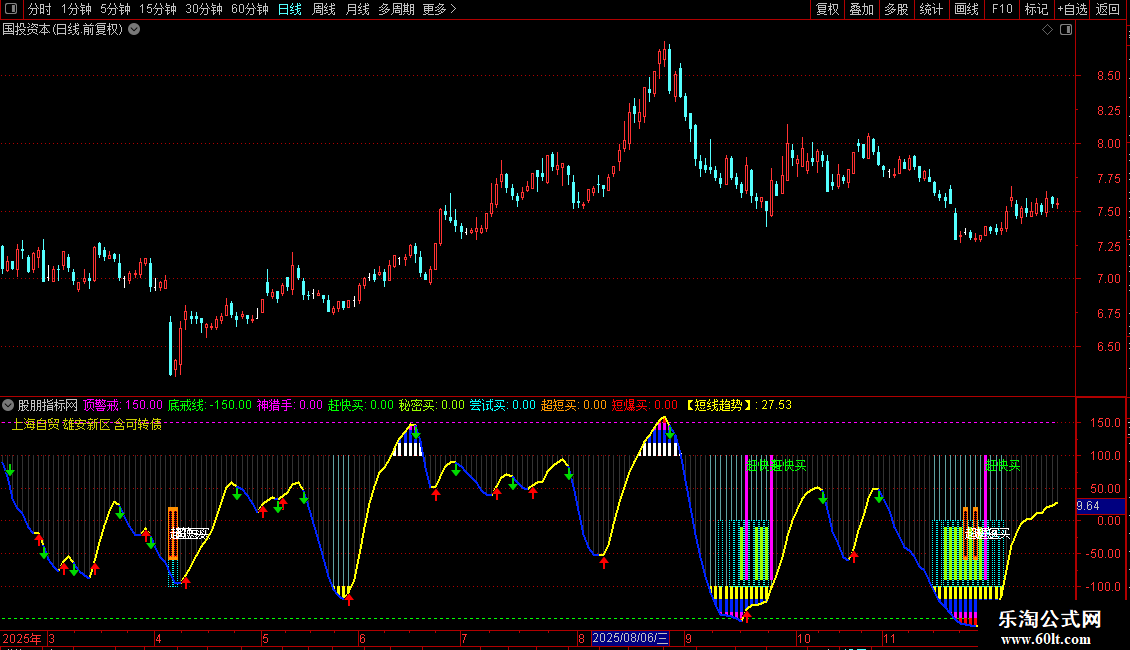Open F10 company information
Image resolution: width=1130 pixels, height=650 pixels.
point(1001,10)
